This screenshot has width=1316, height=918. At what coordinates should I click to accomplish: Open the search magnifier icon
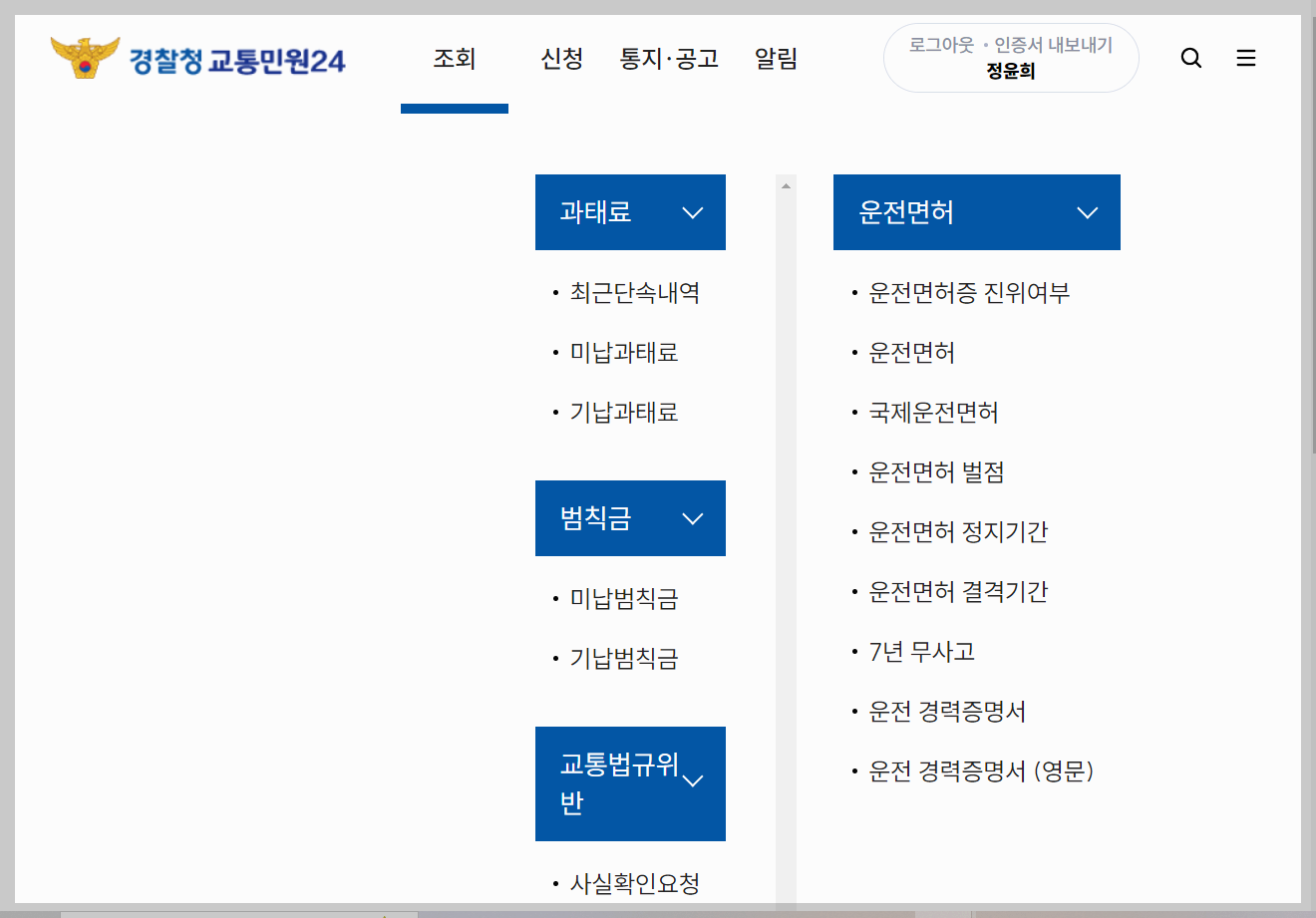click(1190, 58)
